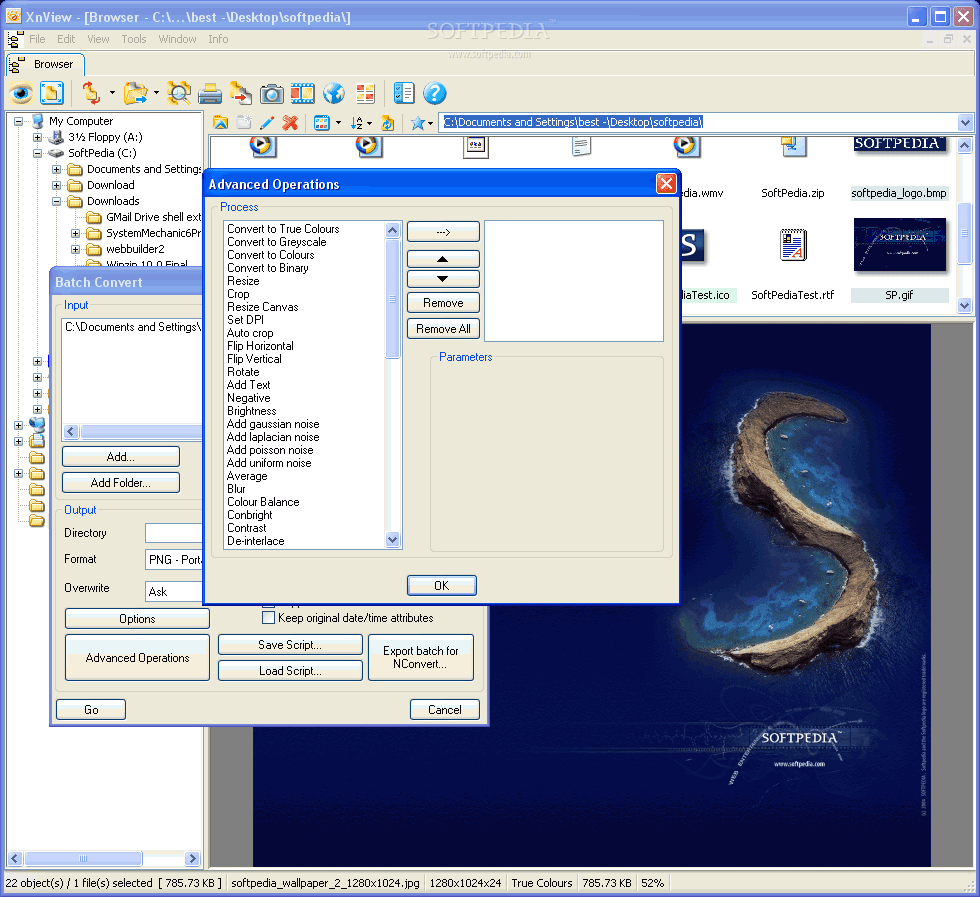Click the Rotate (JPEG lossless transform) icon

(91, 94)
